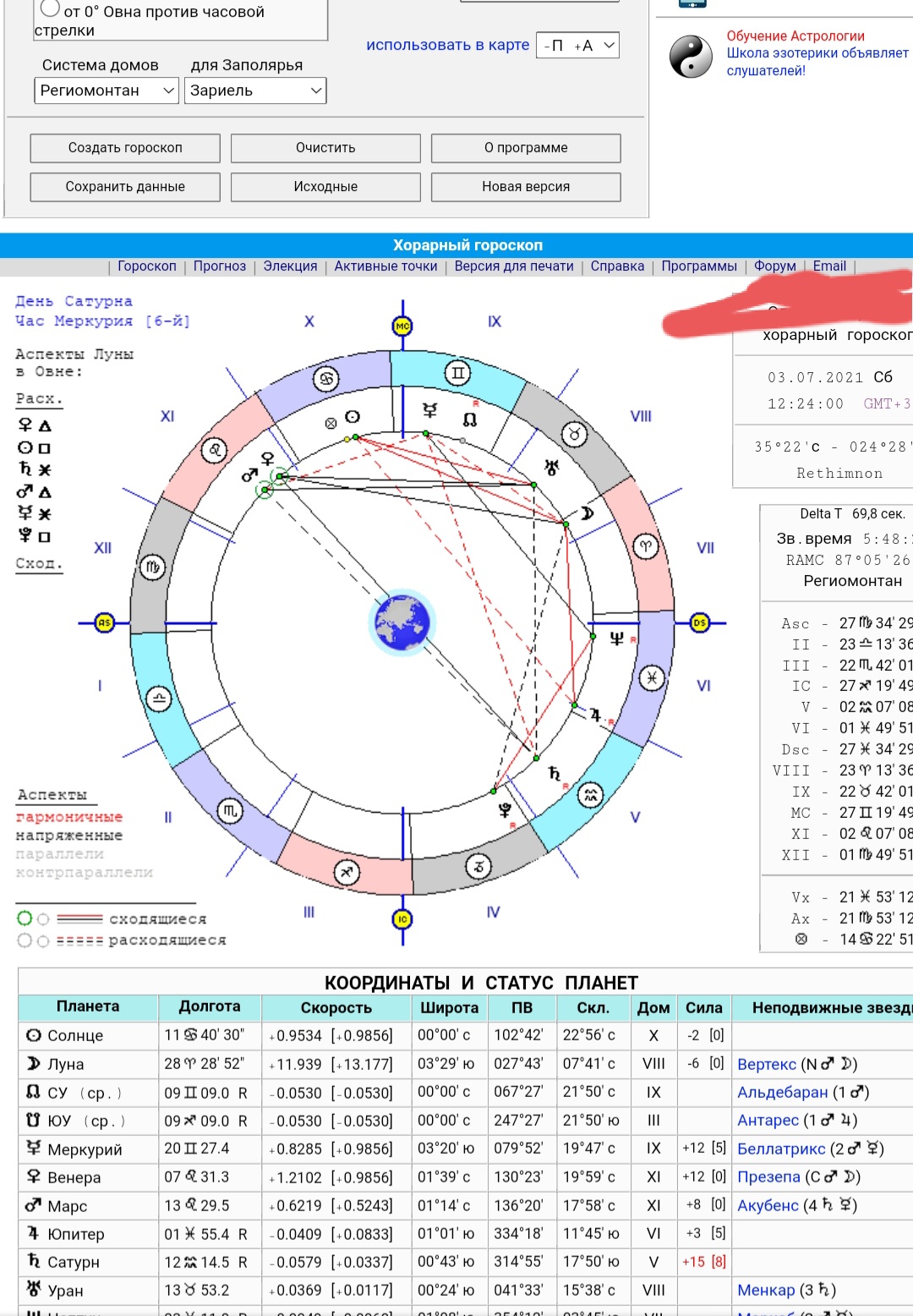Click the Leo sign symbol in zodiac ring
913x1316 pixels.
tap(215, 450)
